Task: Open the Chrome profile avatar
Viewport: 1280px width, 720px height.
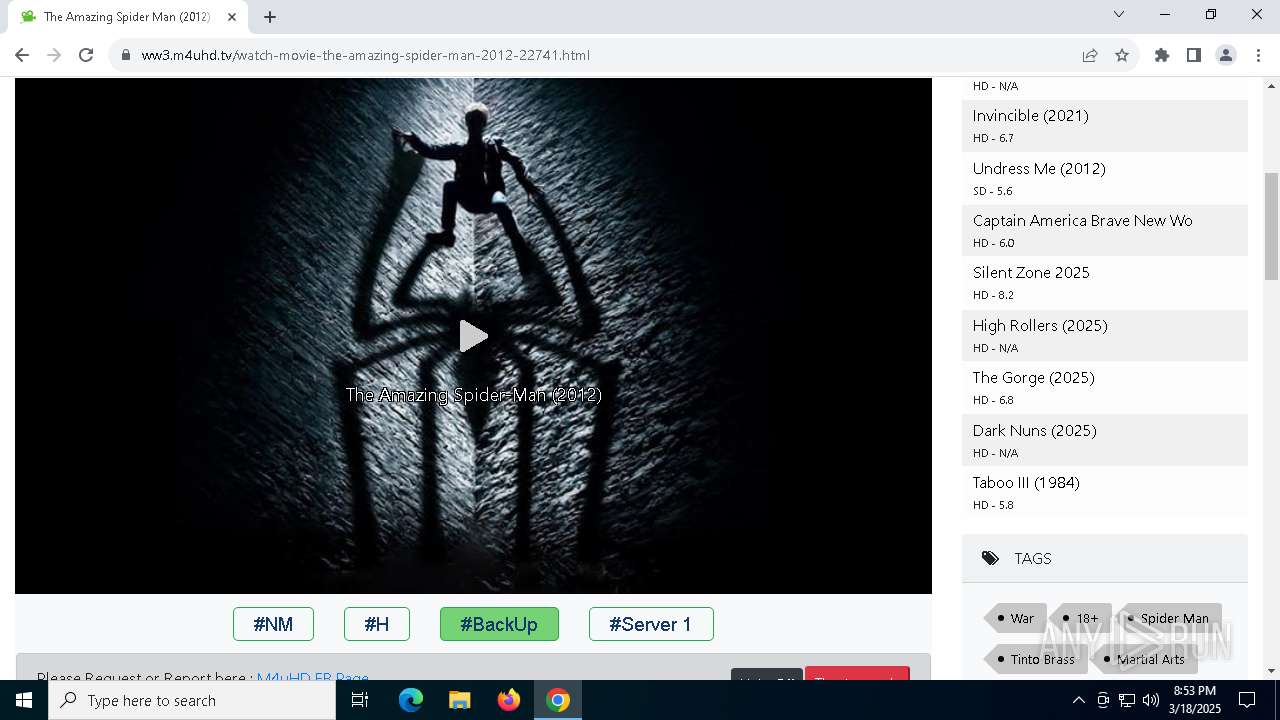Action: click(1226, 55)
